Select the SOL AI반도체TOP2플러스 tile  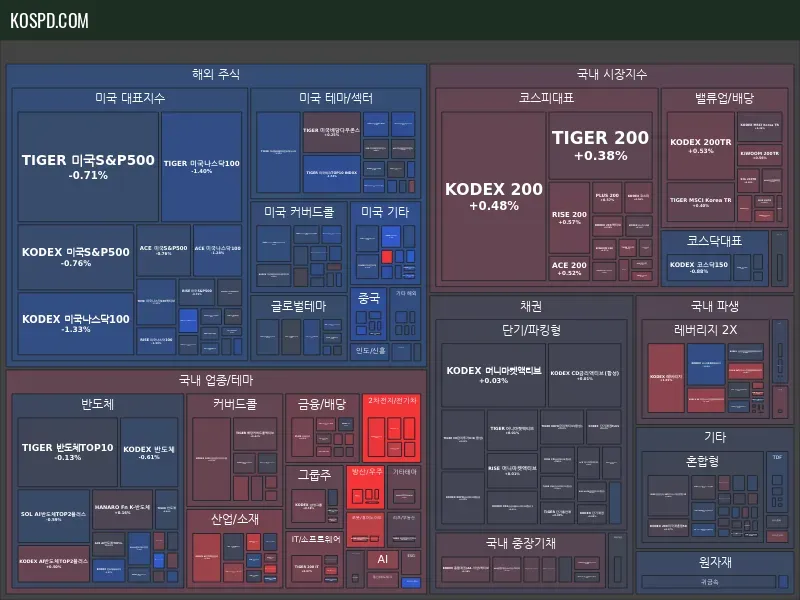tap(54, 516)
